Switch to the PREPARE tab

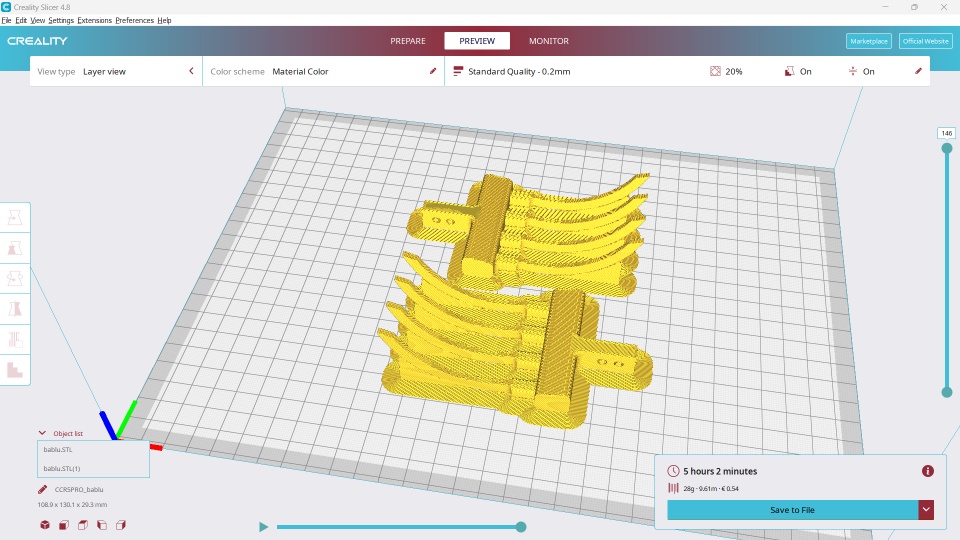(408, 41)
